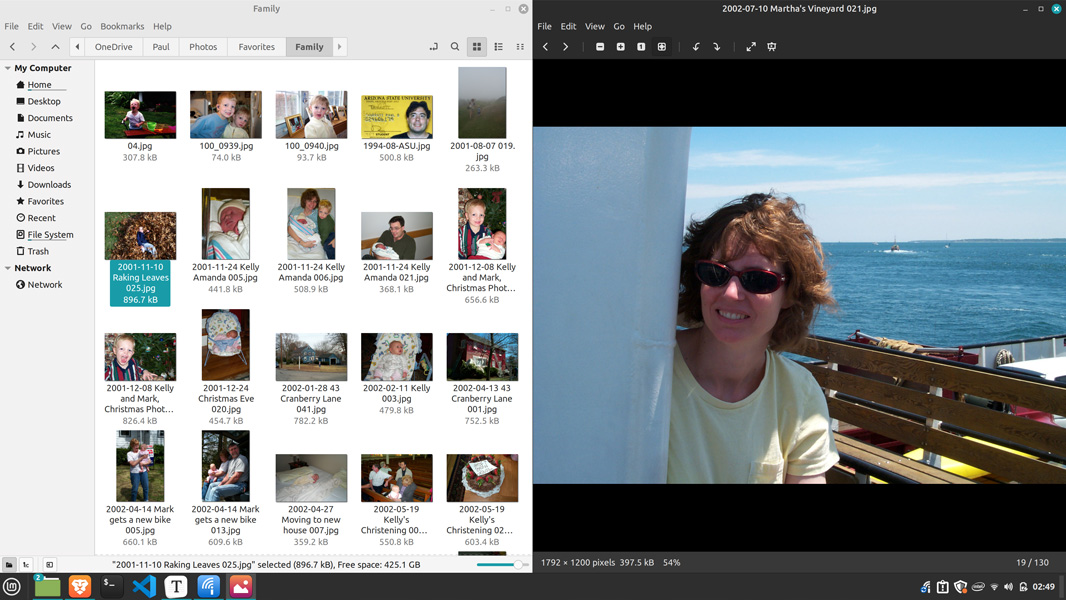Show the next image in viewer

click(x=566, y=47)
